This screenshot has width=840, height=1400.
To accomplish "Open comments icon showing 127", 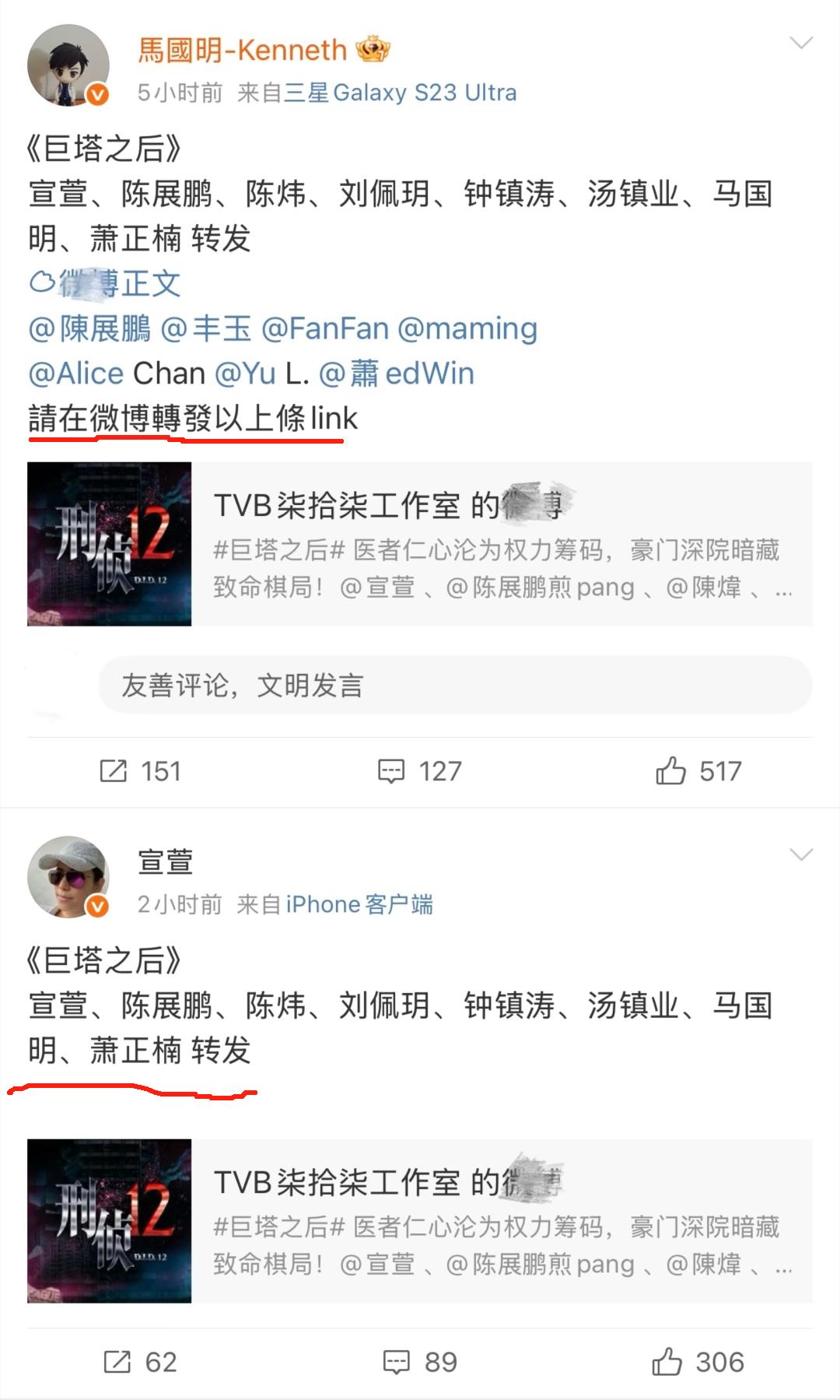I will tap(391, 771).
